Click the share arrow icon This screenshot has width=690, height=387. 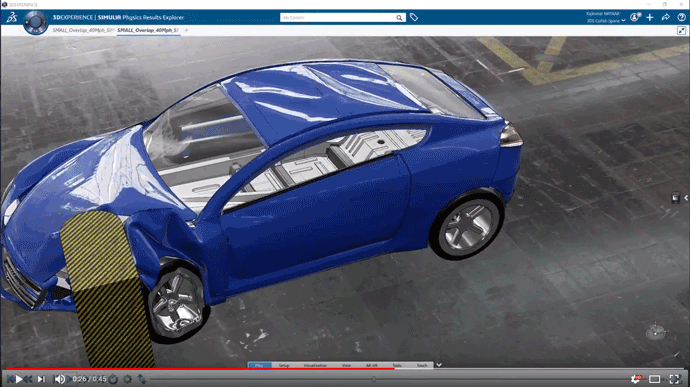tap(665, 17)
